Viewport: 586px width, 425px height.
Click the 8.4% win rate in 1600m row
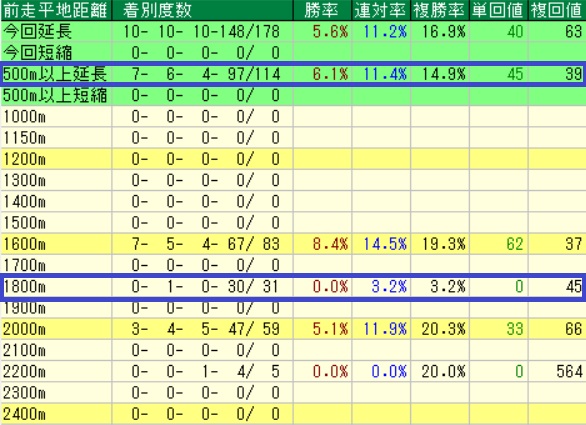tap(330, 244)
